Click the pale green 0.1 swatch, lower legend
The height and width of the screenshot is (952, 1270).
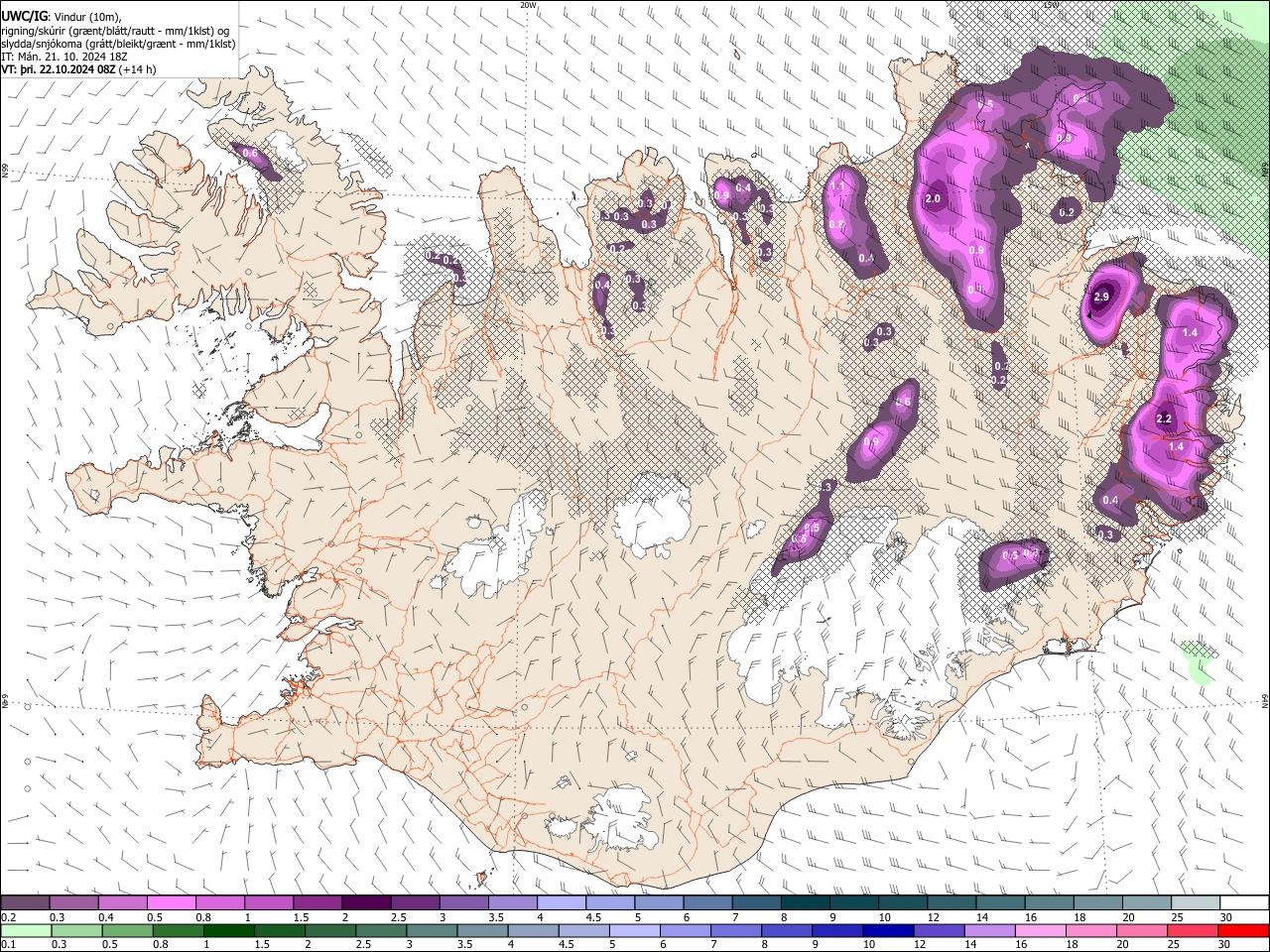coord(25,930)
